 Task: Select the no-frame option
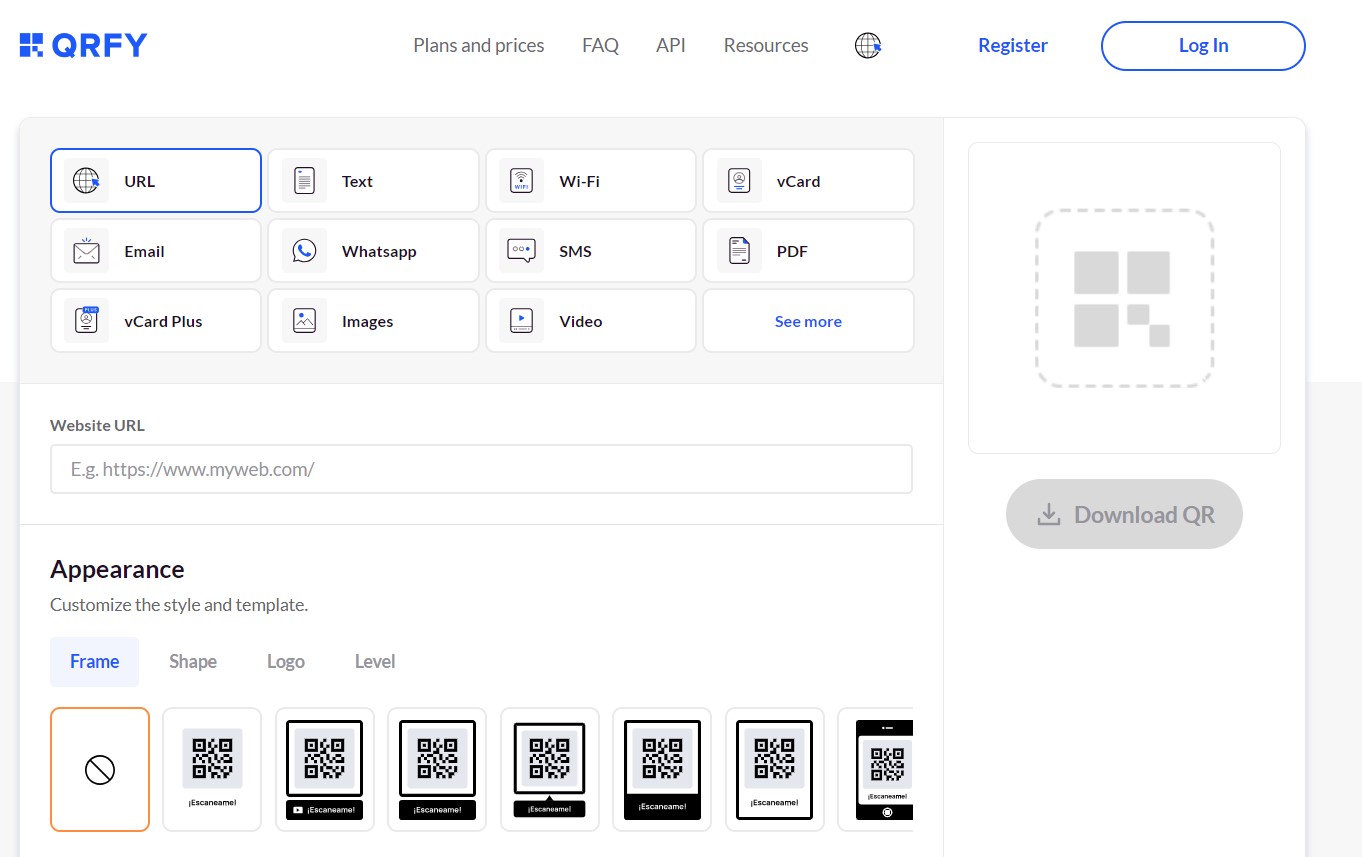coord(100,769)
